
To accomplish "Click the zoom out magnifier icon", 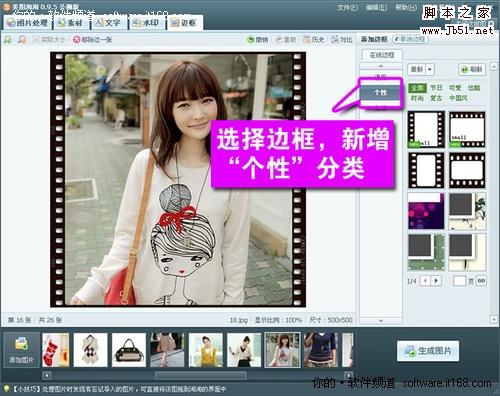I will point(22,40).
